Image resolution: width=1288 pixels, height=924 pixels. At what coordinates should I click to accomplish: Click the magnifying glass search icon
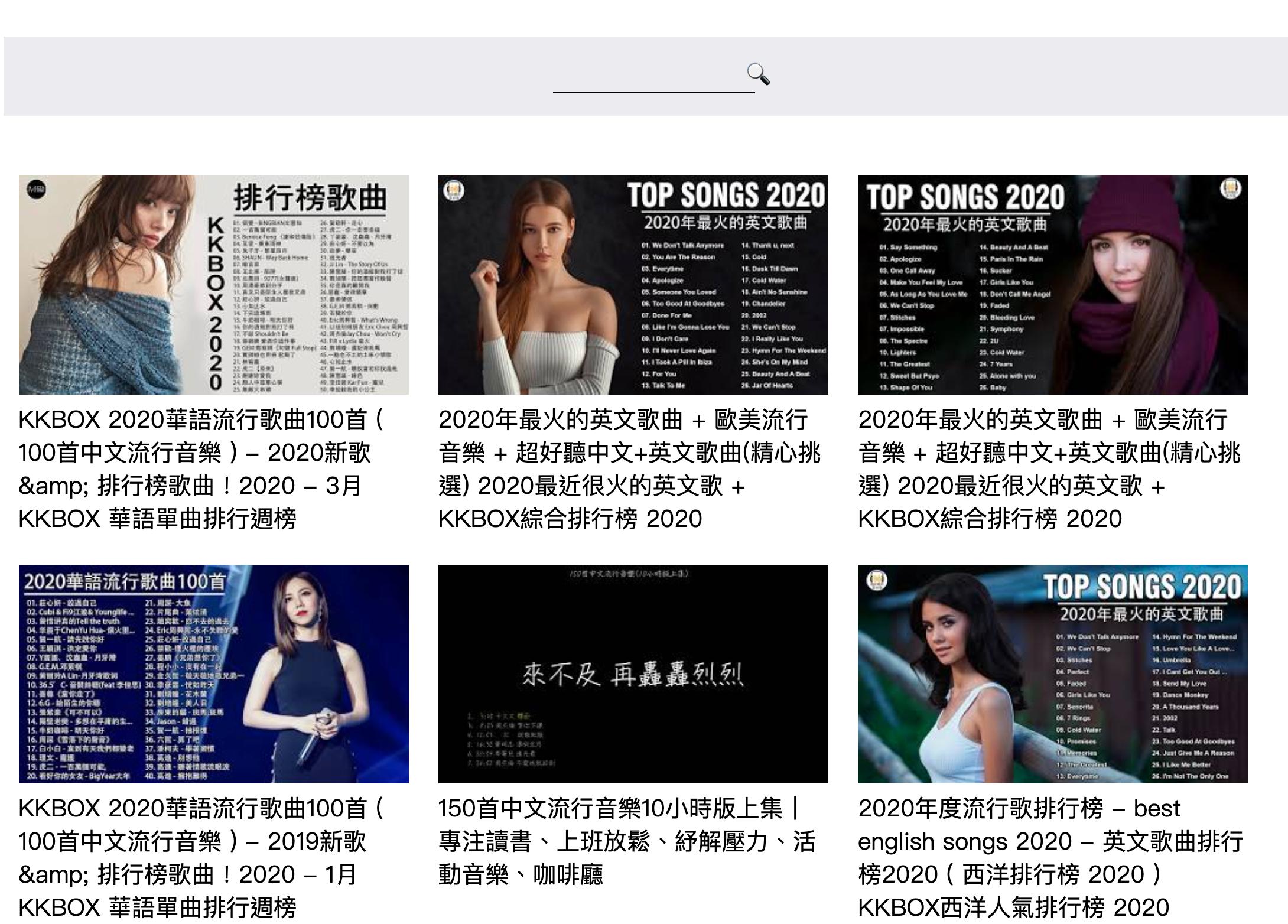(x=759, y=74)
